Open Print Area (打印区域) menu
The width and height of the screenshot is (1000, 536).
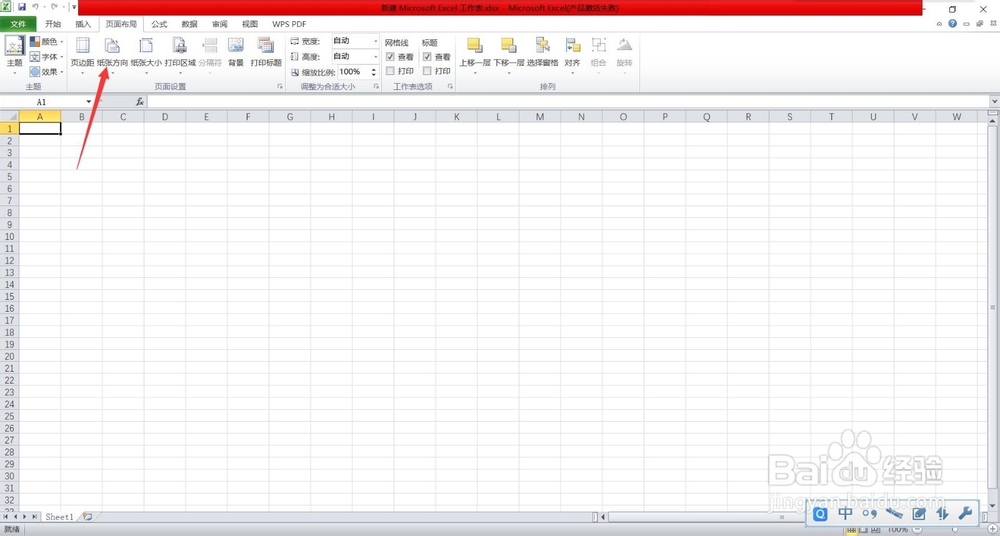click(180, 54)
